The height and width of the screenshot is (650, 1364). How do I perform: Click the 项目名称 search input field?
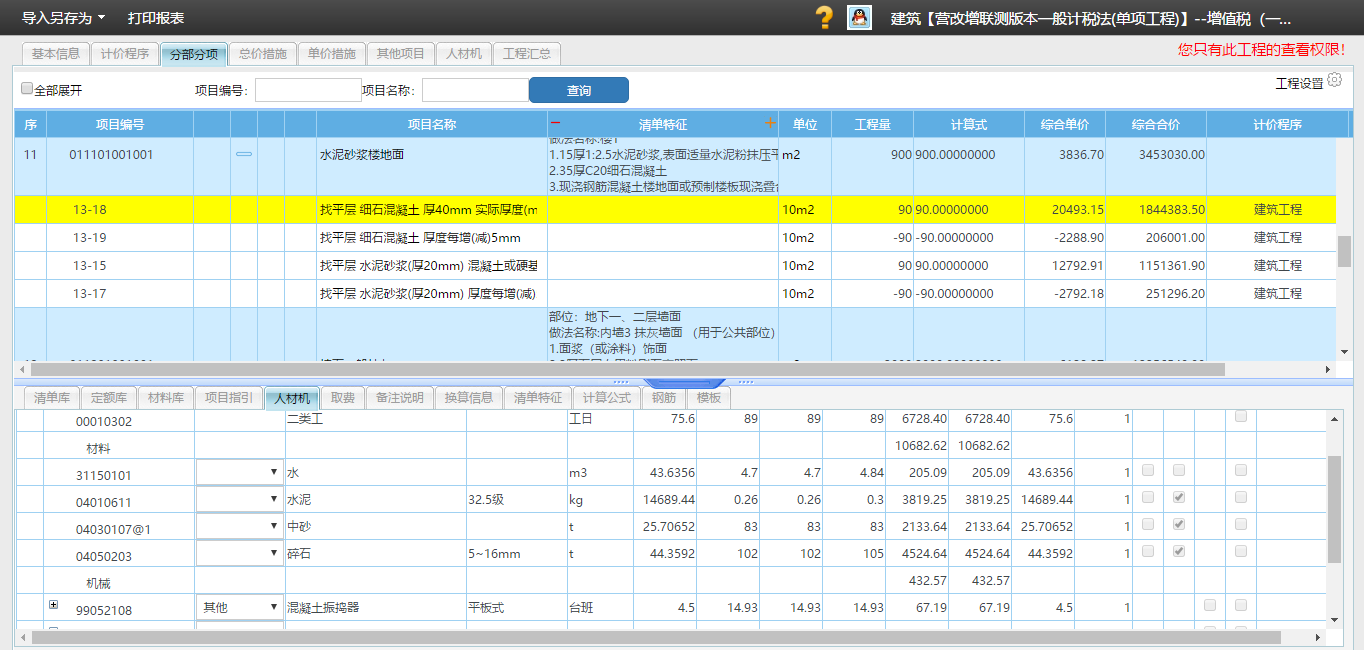coord(475,90)
